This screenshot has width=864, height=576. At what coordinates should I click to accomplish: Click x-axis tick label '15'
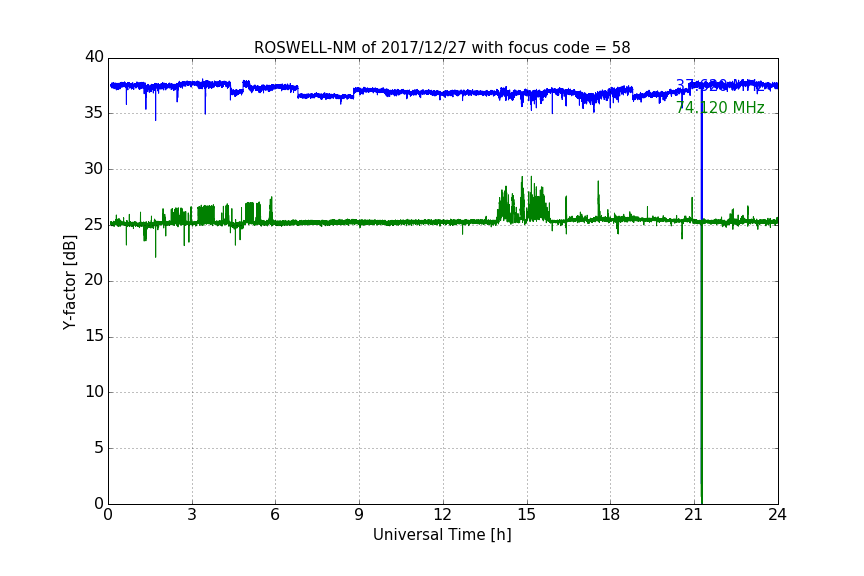526,515
